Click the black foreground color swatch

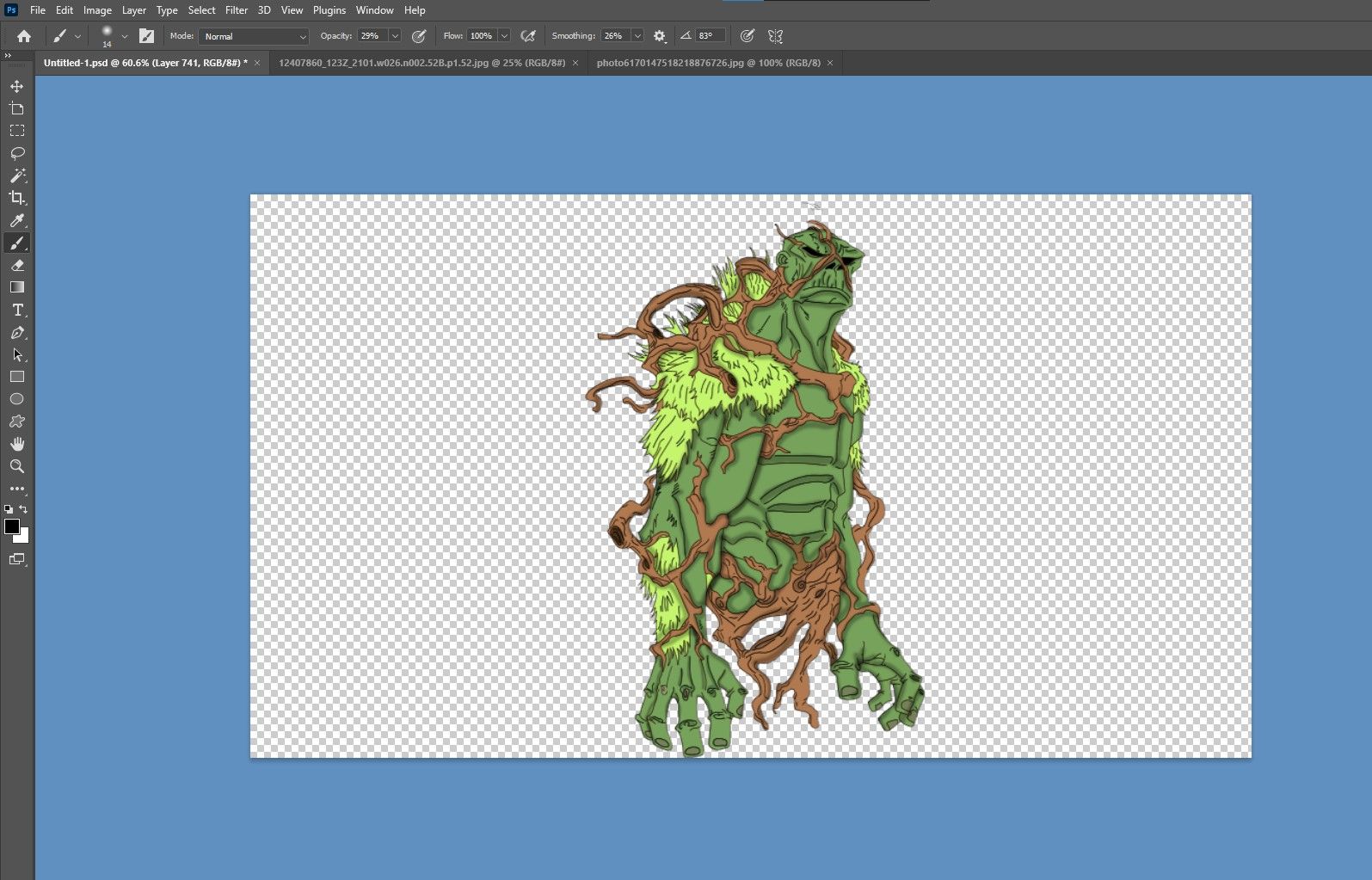coord(11,526)
